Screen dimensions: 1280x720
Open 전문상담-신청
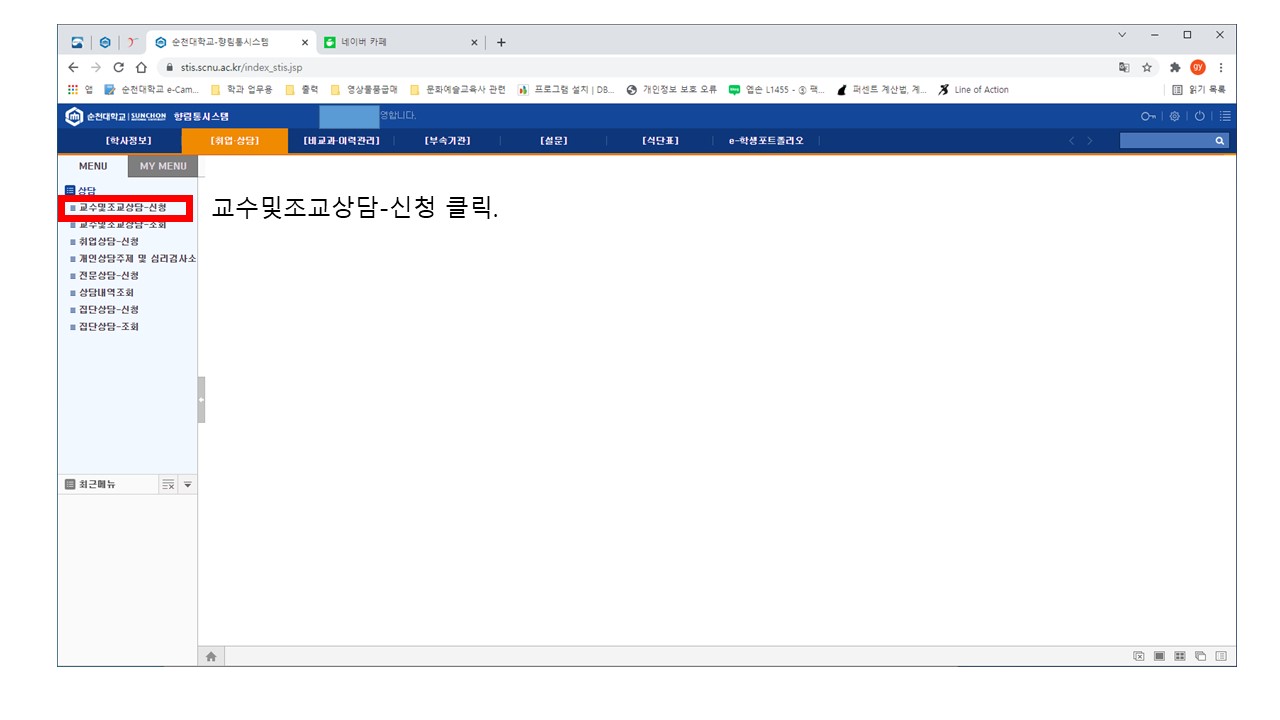[109, 275]
